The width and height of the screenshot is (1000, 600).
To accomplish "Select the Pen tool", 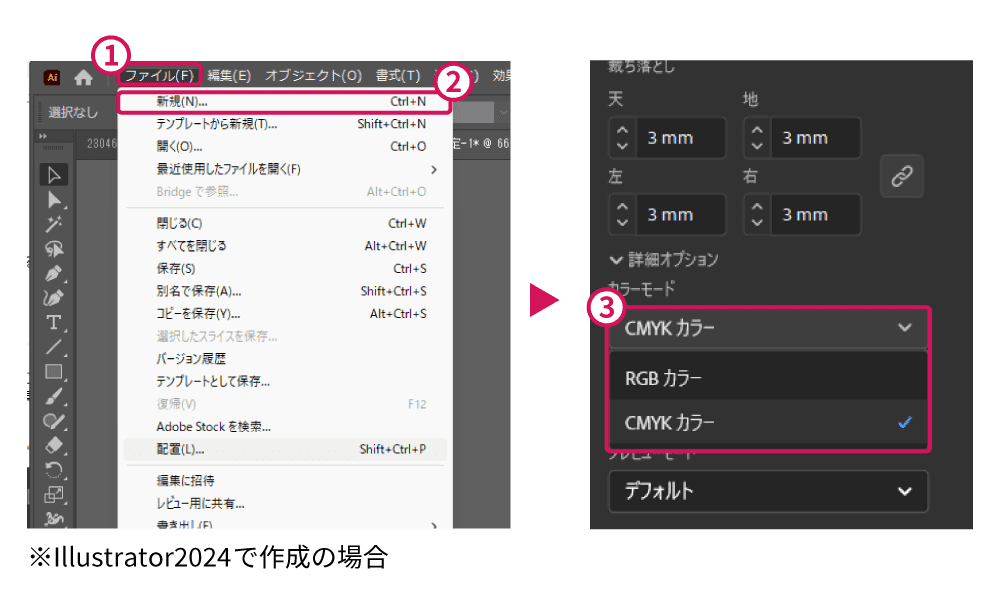I will [54, 274].
